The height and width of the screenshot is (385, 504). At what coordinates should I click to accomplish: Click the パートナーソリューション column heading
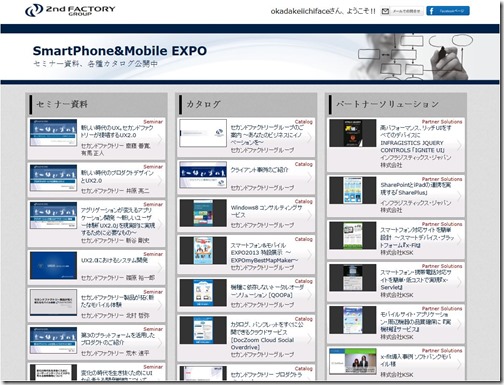pos(387,104)
